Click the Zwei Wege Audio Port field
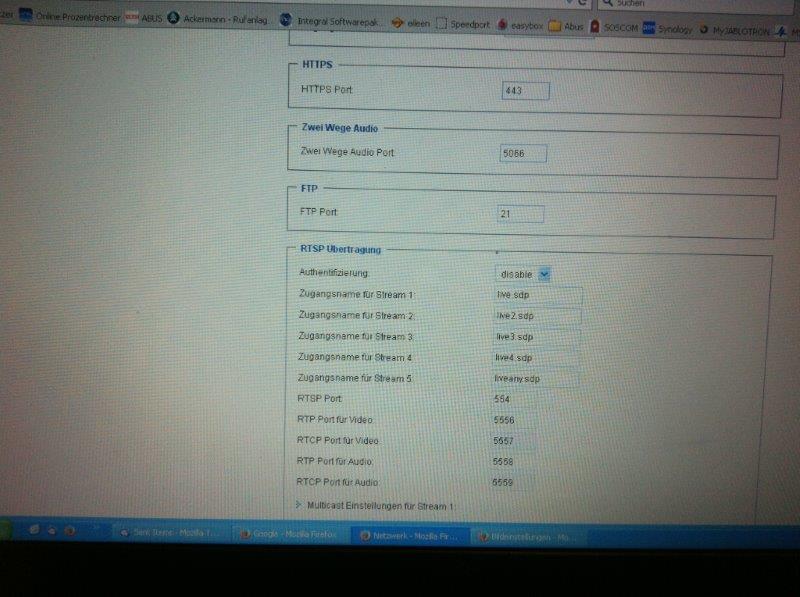This screenshot has height=597, width=800. click(523, 153)
